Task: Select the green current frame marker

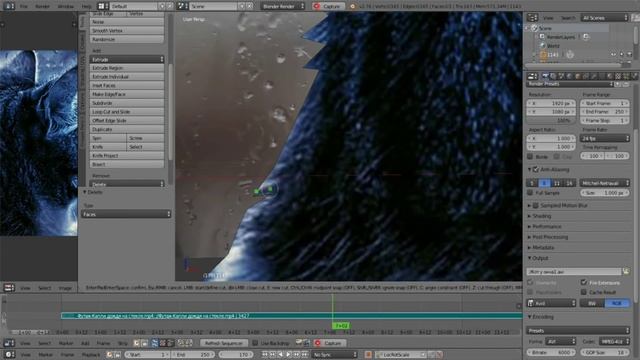Action: click(x=341, y=326)
